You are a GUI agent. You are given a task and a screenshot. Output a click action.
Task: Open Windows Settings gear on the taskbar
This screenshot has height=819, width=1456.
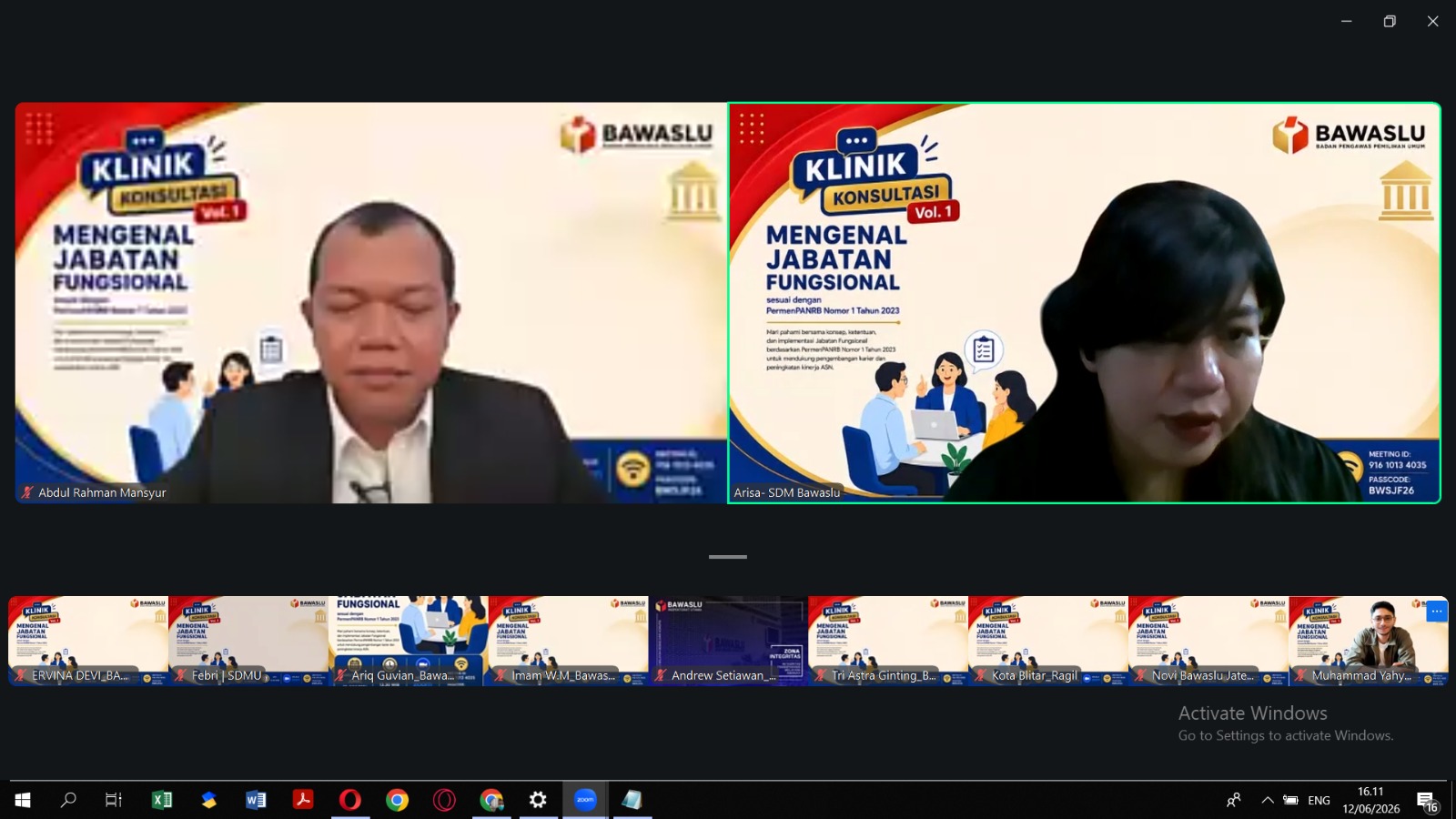click(x=538, y=800)
